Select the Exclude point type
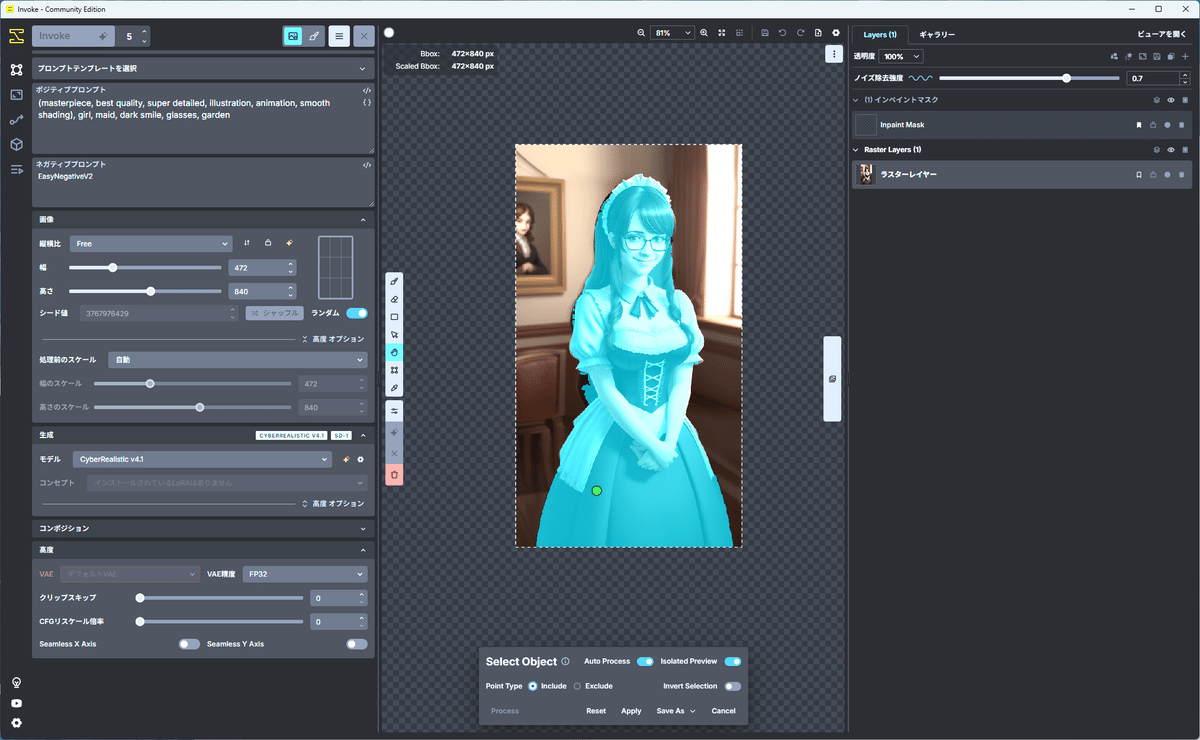Image resolution: width=1200 pixels, height=740 pixels. 577,686
